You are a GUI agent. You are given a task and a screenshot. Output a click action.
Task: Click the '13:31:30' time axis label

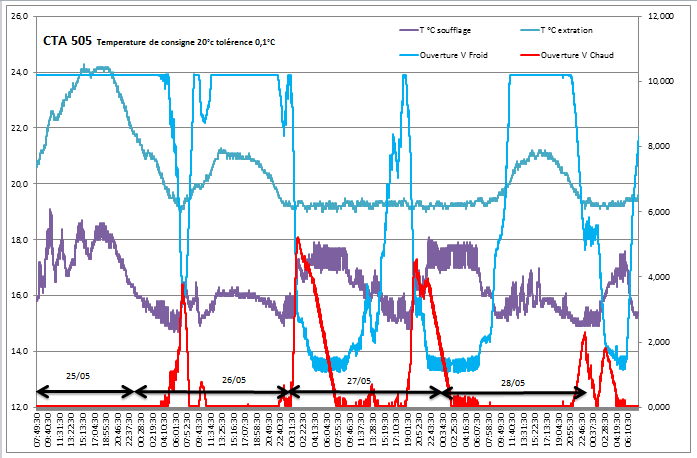tap(523, 430)
